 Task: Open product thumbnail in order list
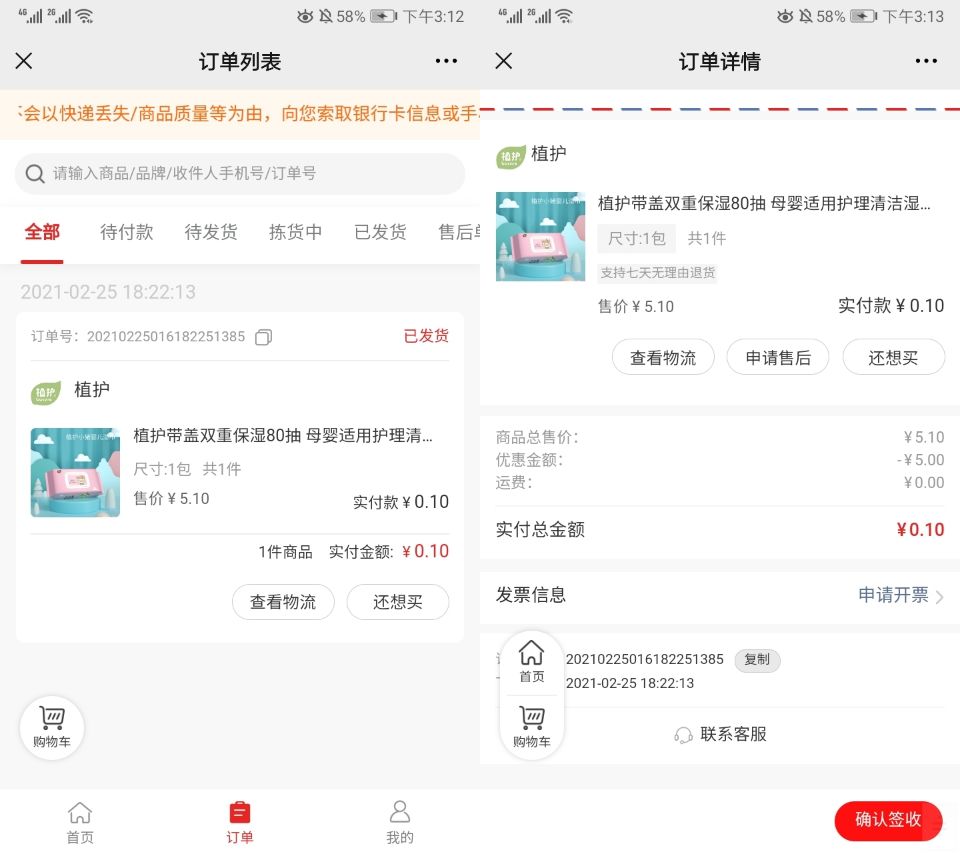click(75, 472)
